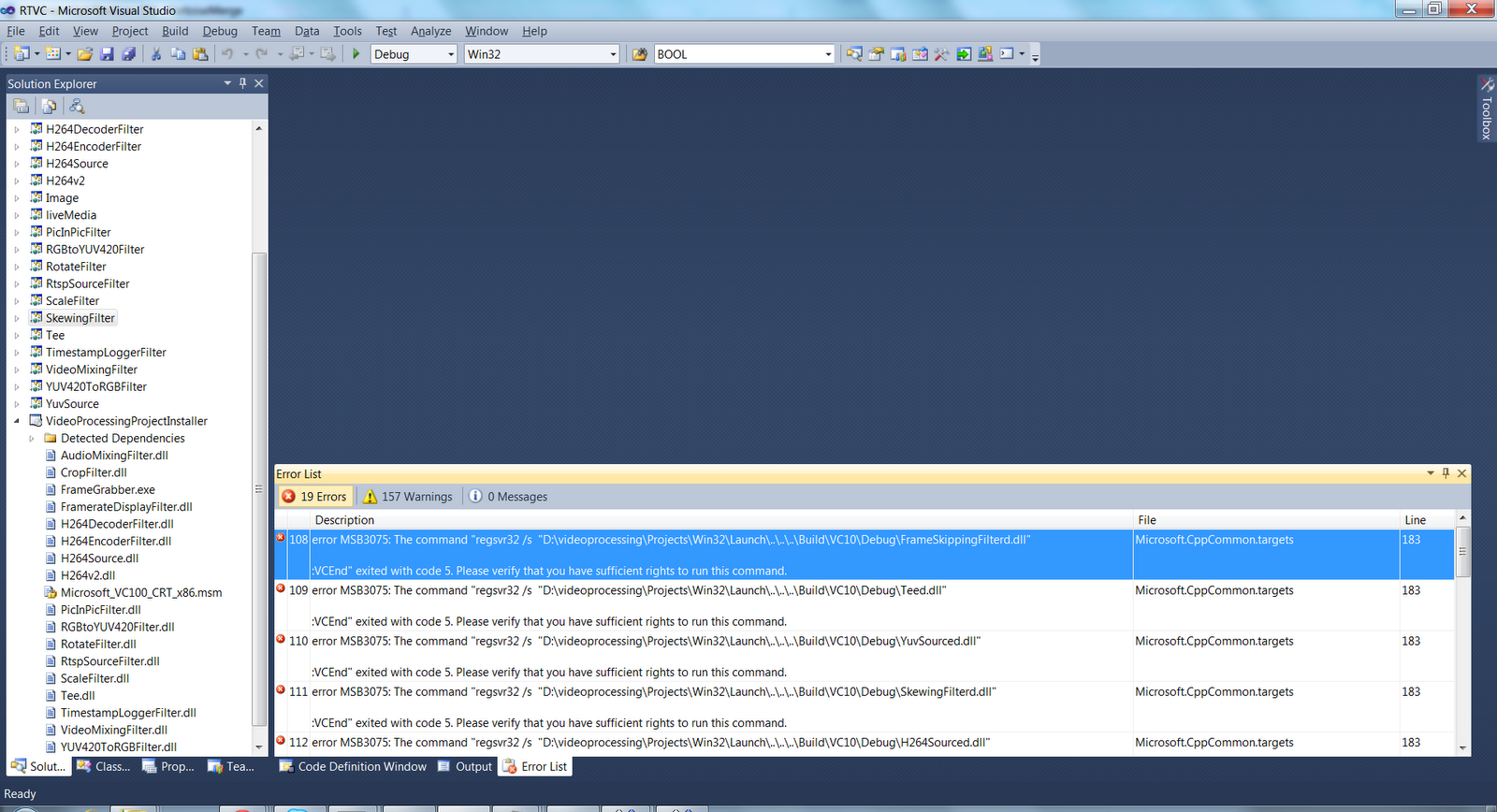Viewport: 1497px width, 812px height.
Task: Sort errors by Line column header
Action: (1427, 520)
